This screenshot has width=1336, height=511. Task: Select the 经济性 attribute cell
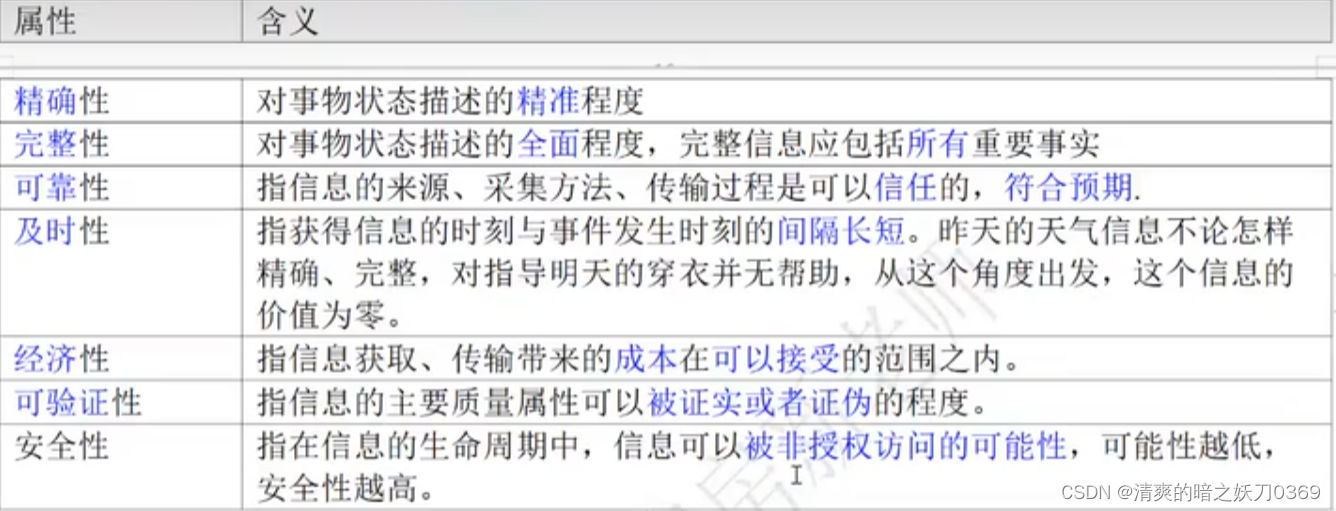tap(121, 358)
